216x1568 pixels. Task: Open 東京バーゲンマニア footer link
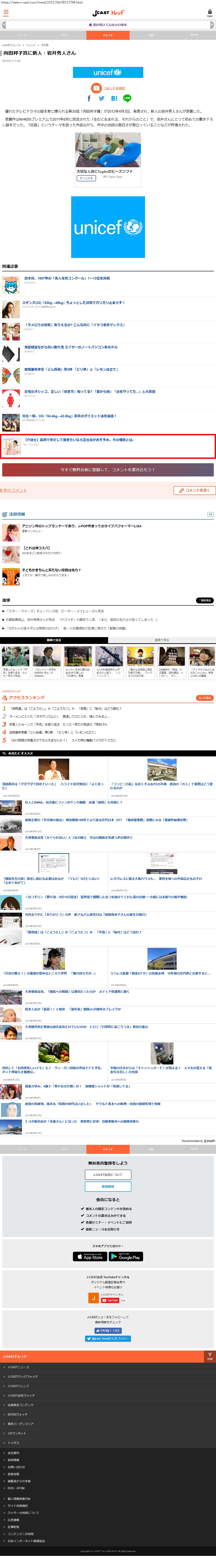tap(21, 1424)
